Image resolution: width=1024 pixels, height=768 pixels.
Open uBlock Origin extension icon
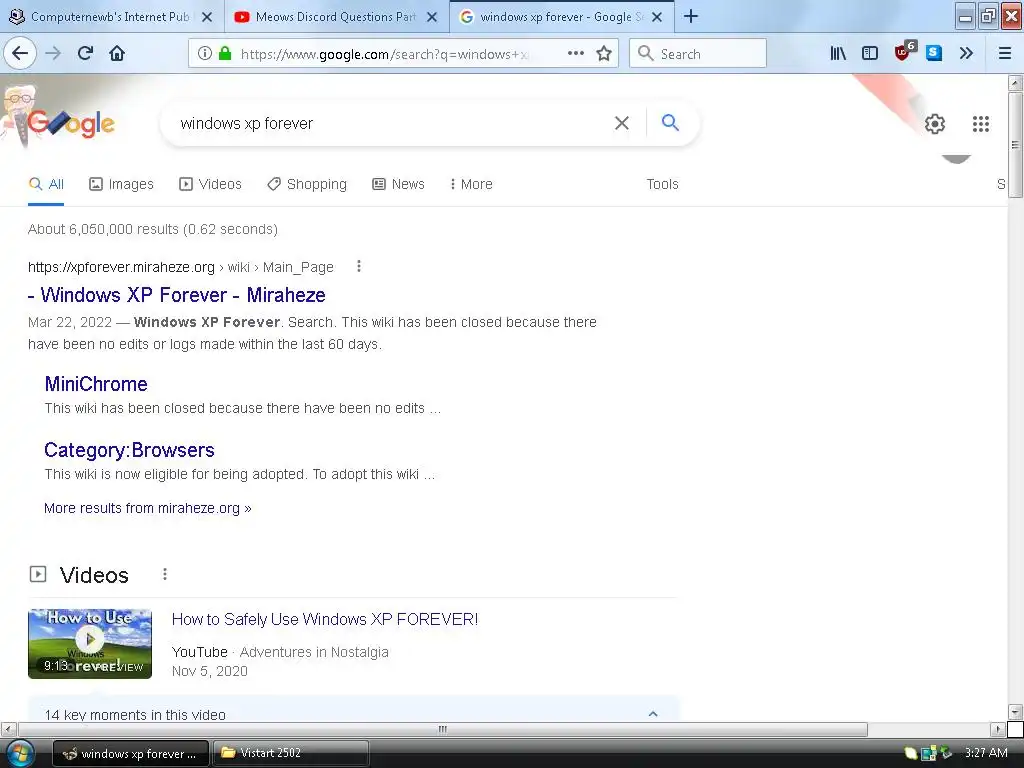904,52
